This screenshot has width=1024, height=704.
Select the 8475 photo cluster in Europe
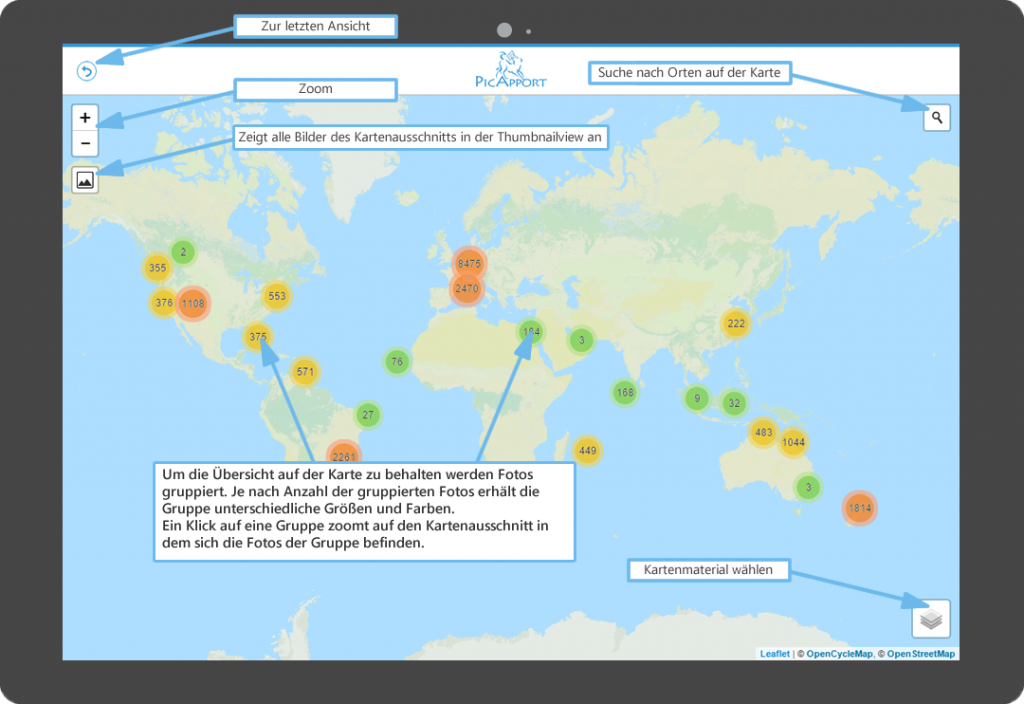pyautogui.click(x=469, y=263)
